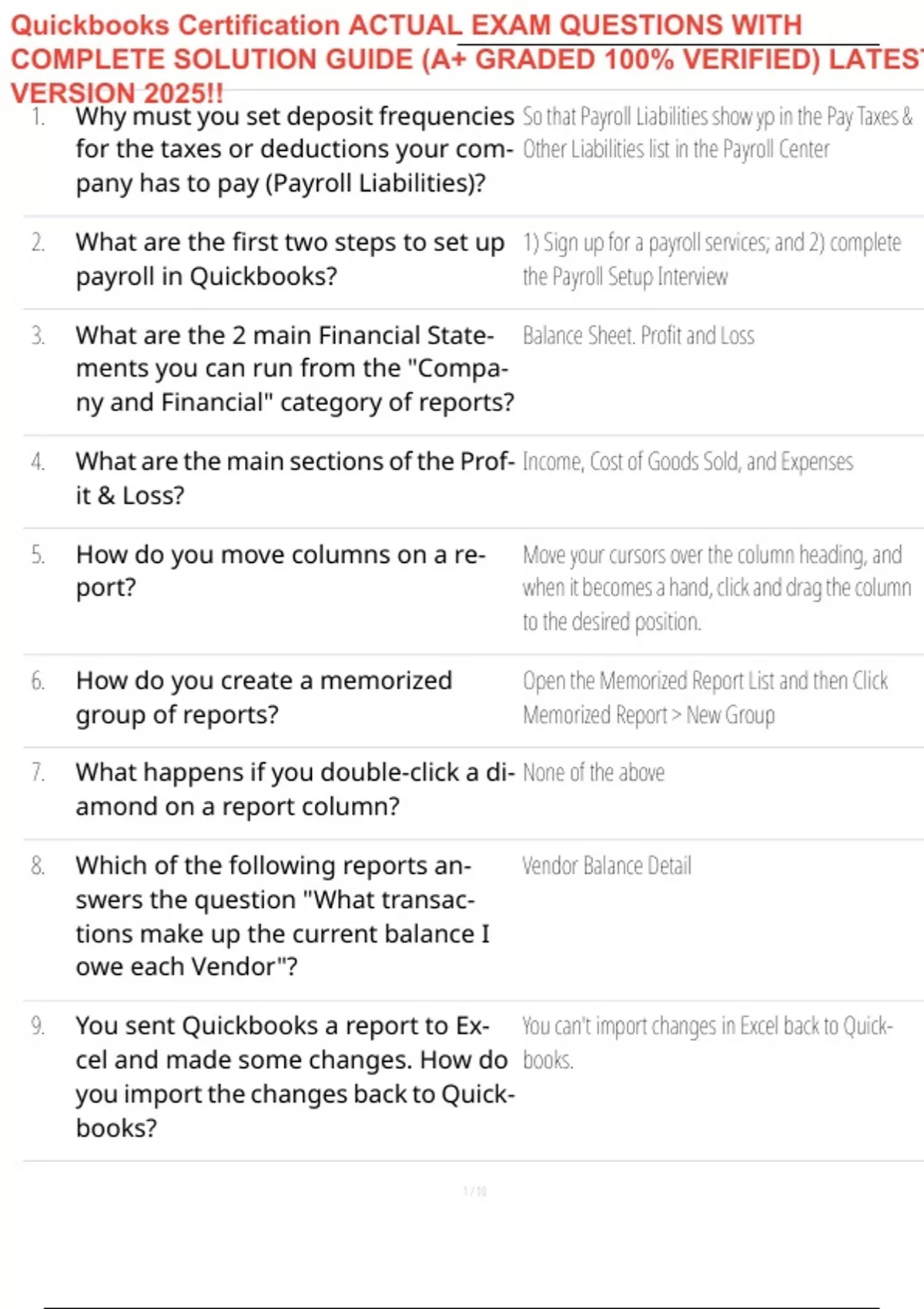
Task: Click the answer 'You can't import changes in Excel'
Action: [x=707, y=1043]
